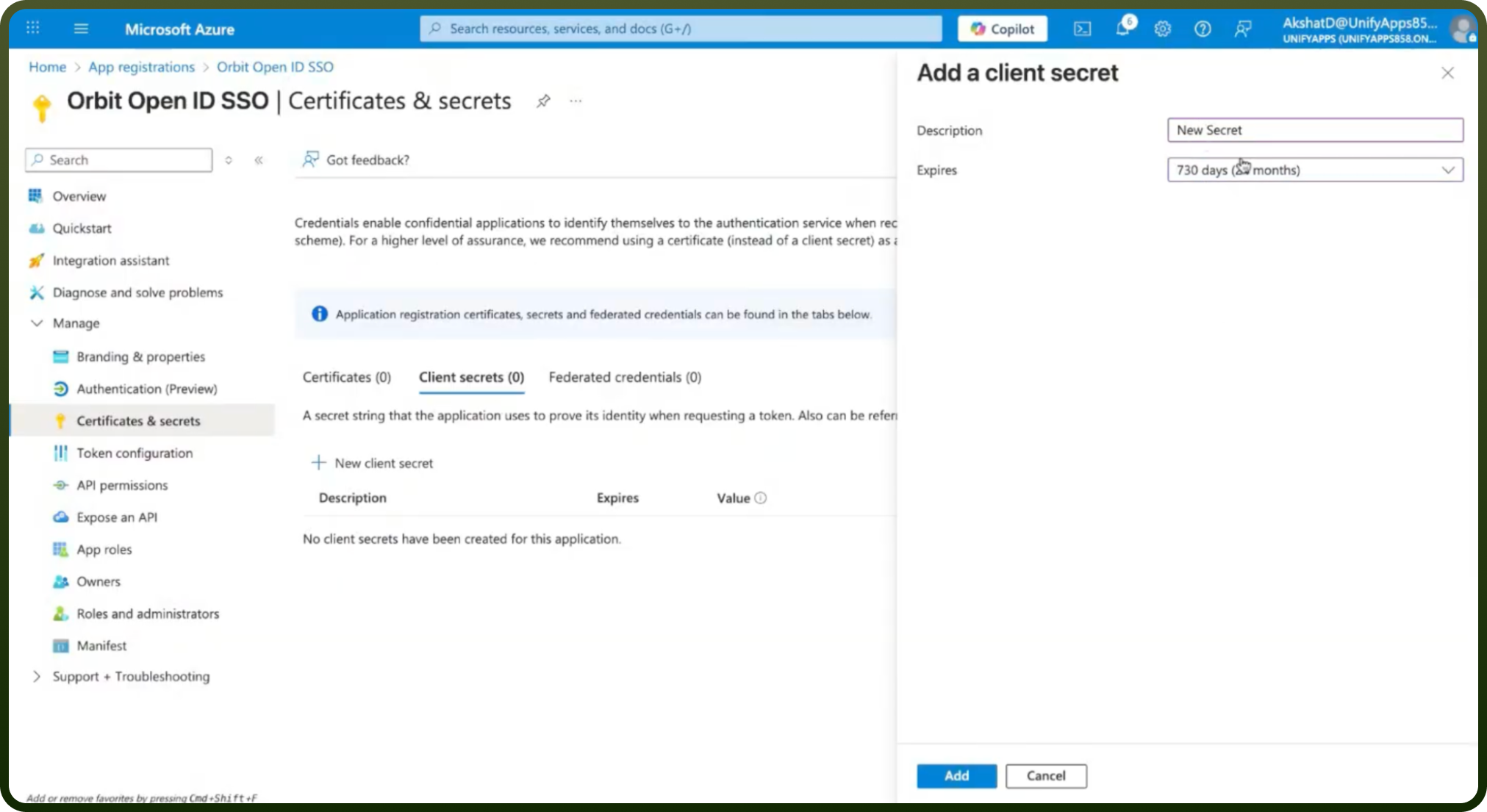The width and height of the screenshot is (1487, 812).
Task: Switch to the Client secrets (0) tab
Action: click(471, 377)
